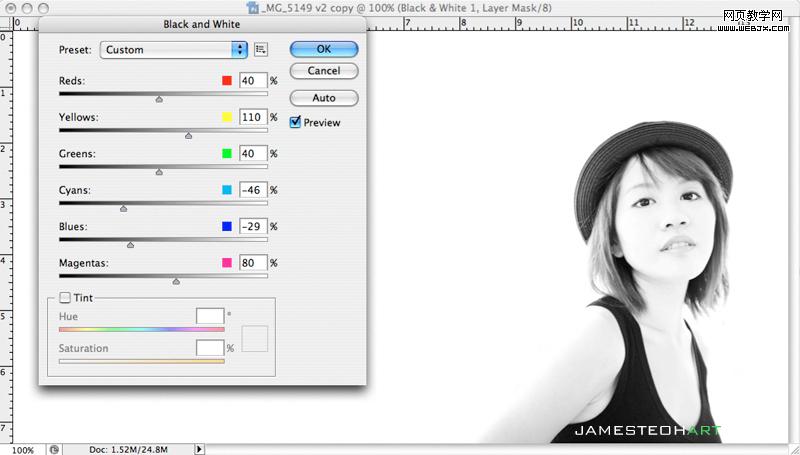Click the blue color chip beside Blues
This screenshot has height=455, width=800.
pos(227,227)
